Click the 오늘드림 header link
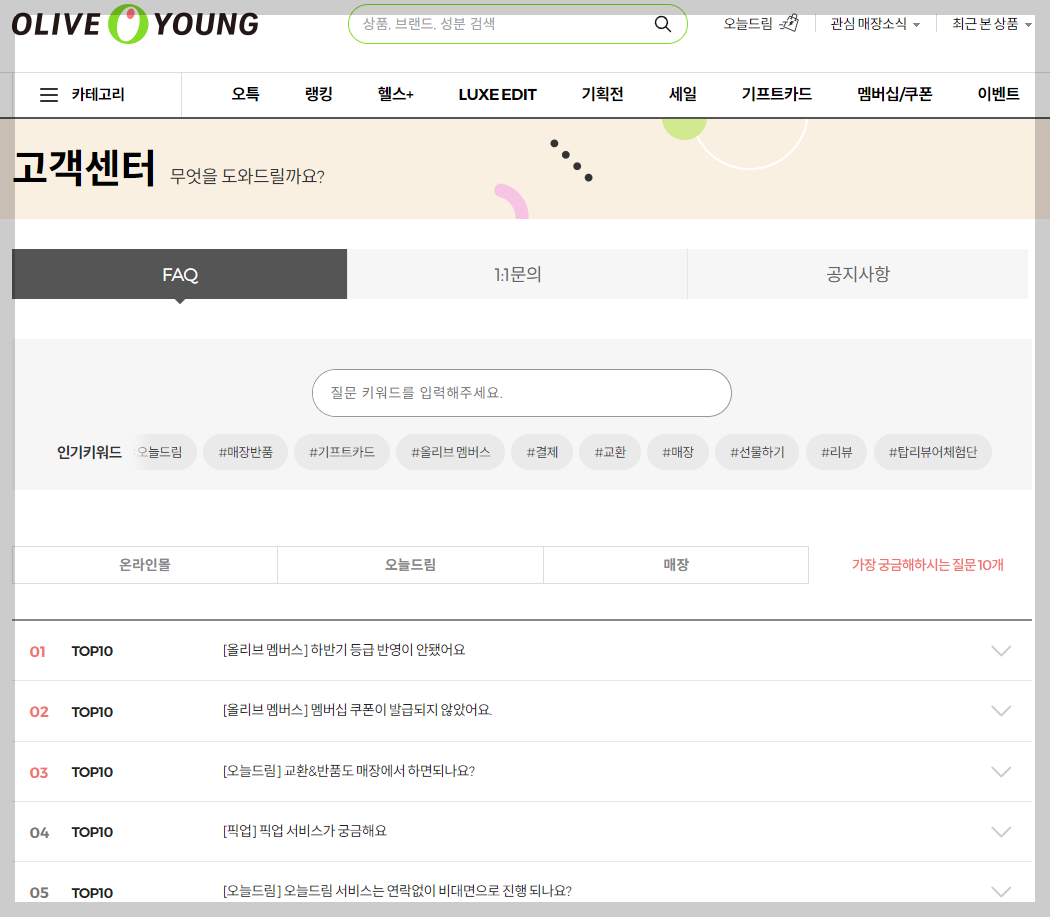Screen dimensions: 1050x917 [747, 24]
